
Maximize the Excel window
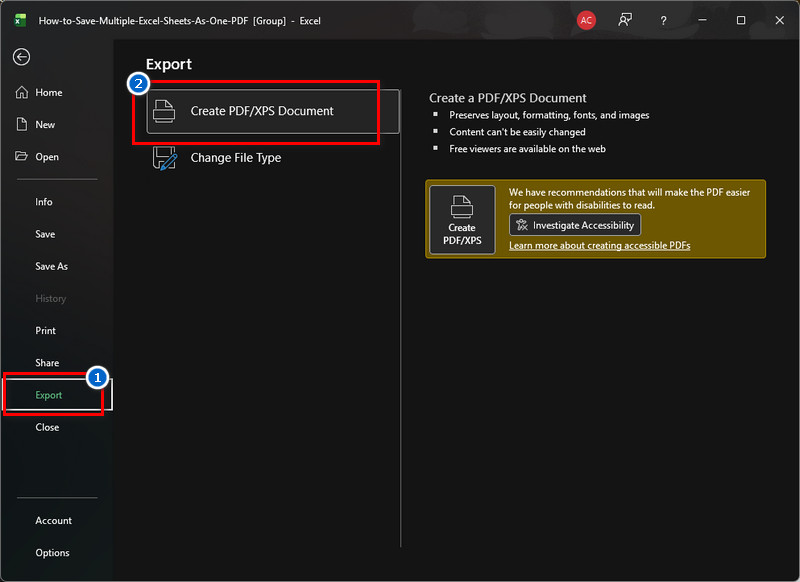point(741,20)
